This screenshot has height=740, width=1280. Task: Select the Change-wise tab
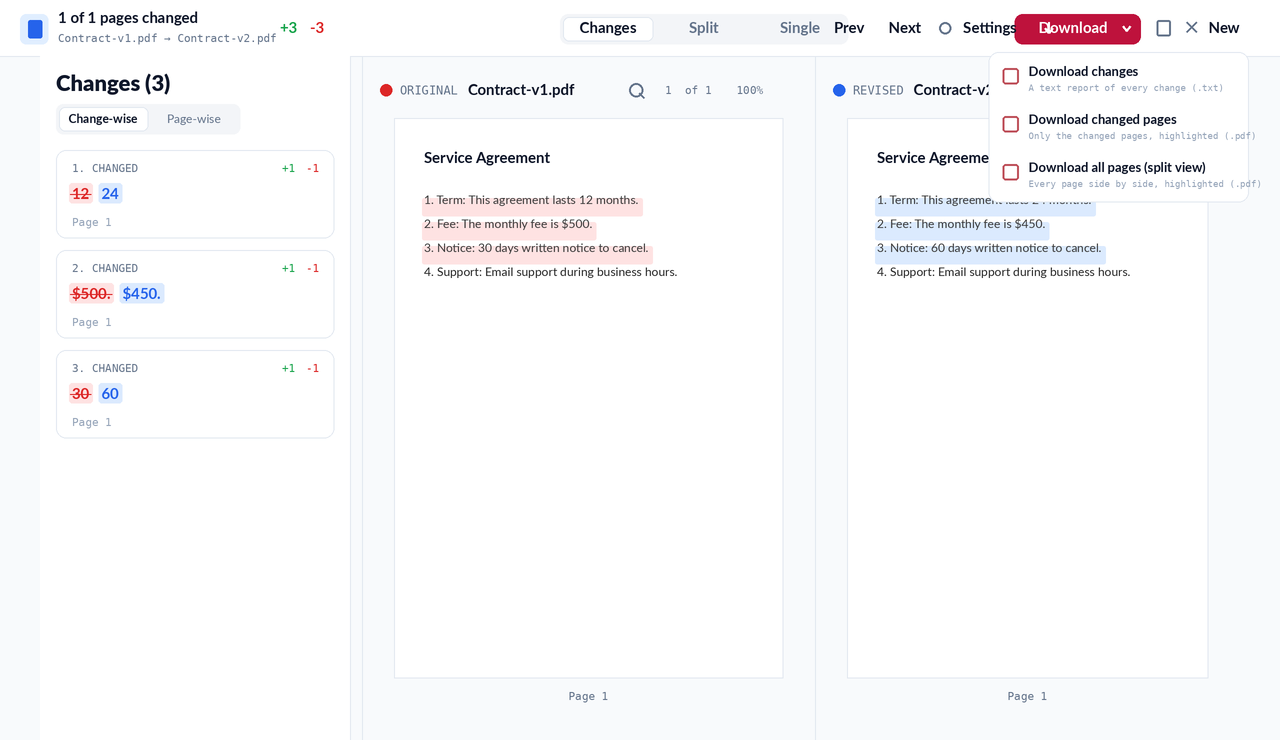[103, 119]
